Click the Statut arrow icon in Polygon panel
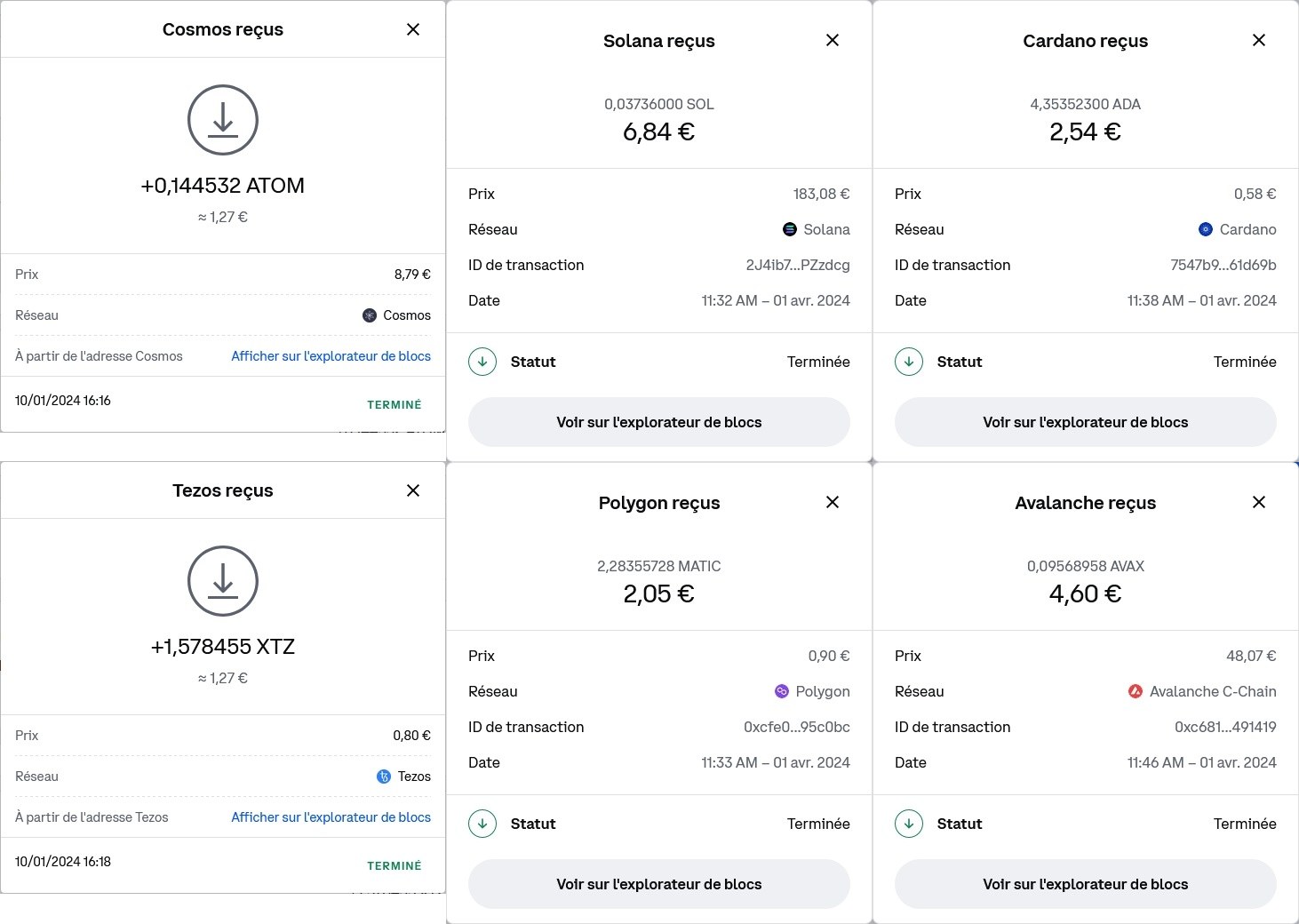1299x924 pixels. pyautogui.click(x=482, y=824)
